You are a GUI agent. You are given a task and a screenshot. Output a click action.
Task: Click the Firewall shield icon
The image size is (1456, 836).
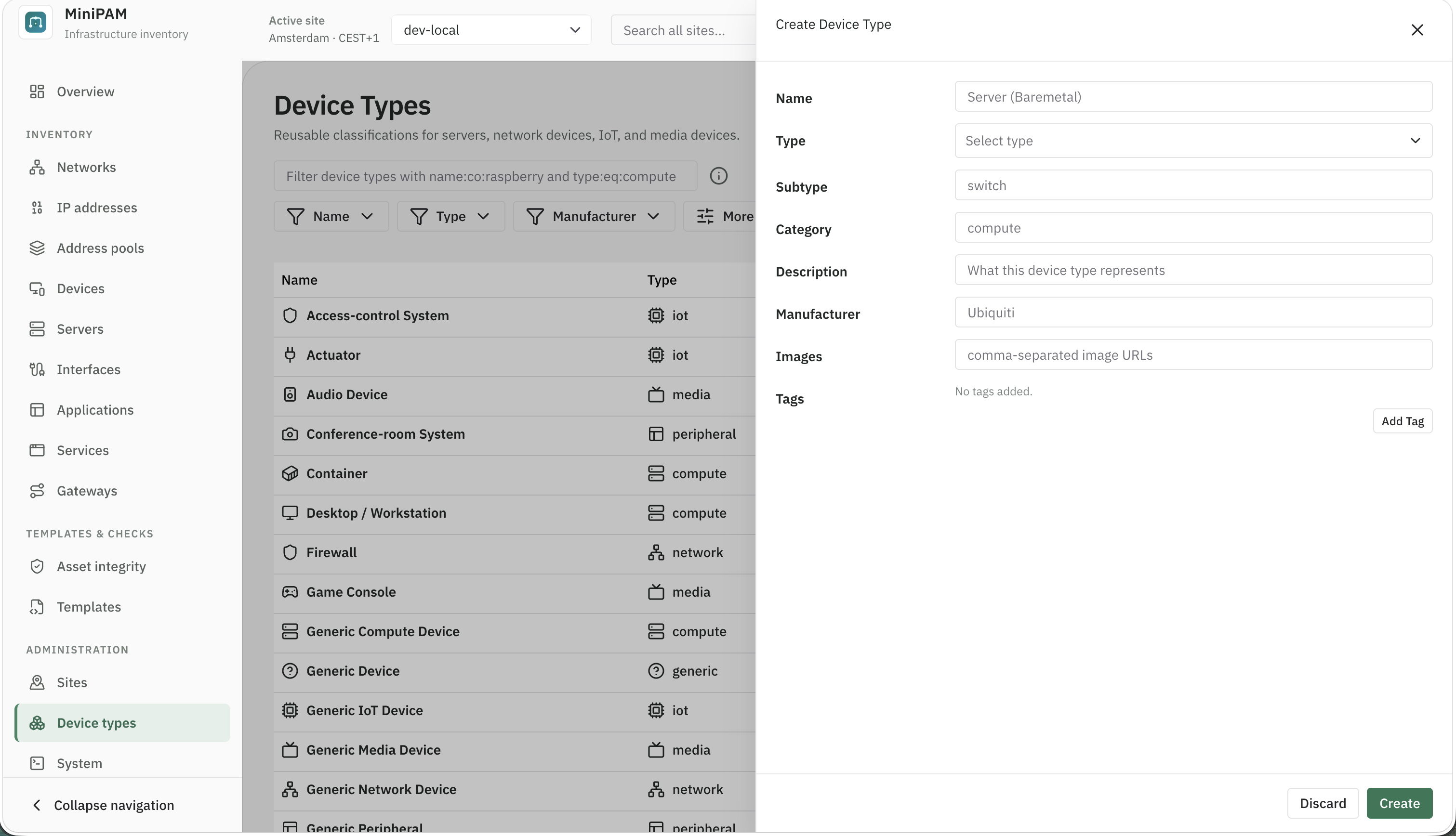point(290,552)
